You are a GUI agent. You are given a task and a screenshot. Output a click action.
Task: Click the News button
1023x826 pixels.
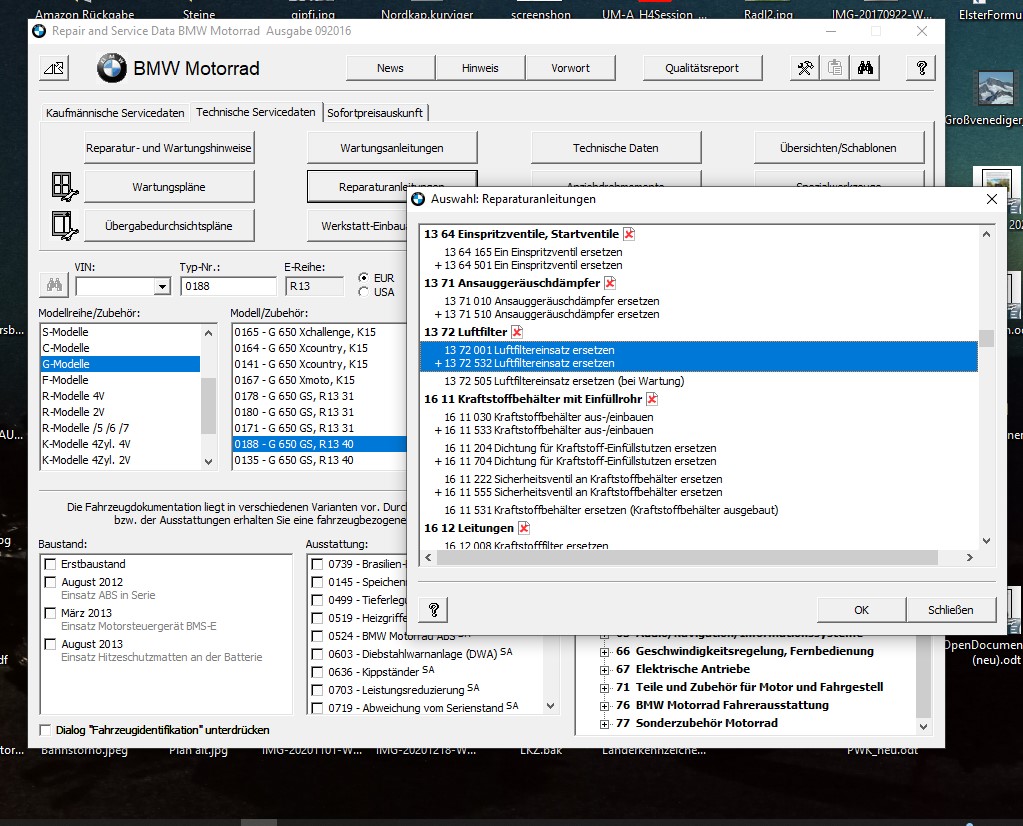point(390,68)
